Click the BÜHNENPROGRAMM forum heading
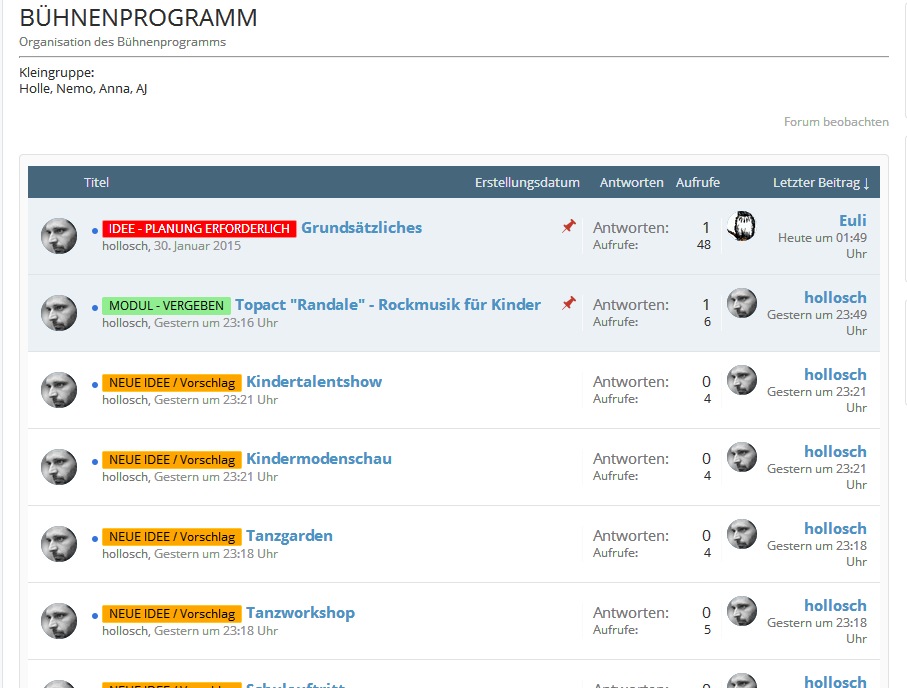 click(x=138, y=18)
